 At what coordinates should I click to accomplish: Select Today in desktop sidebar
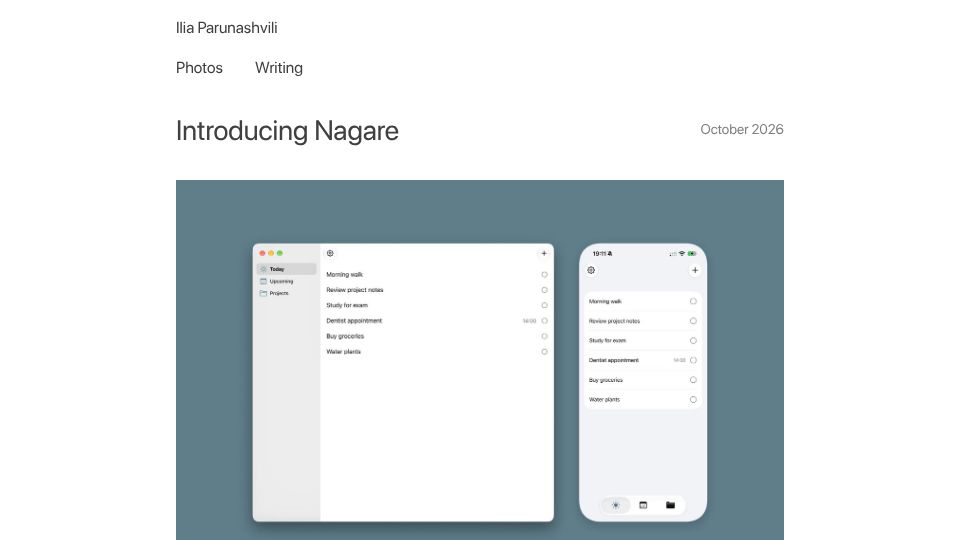pyautogui.click(x=287, y=269)
